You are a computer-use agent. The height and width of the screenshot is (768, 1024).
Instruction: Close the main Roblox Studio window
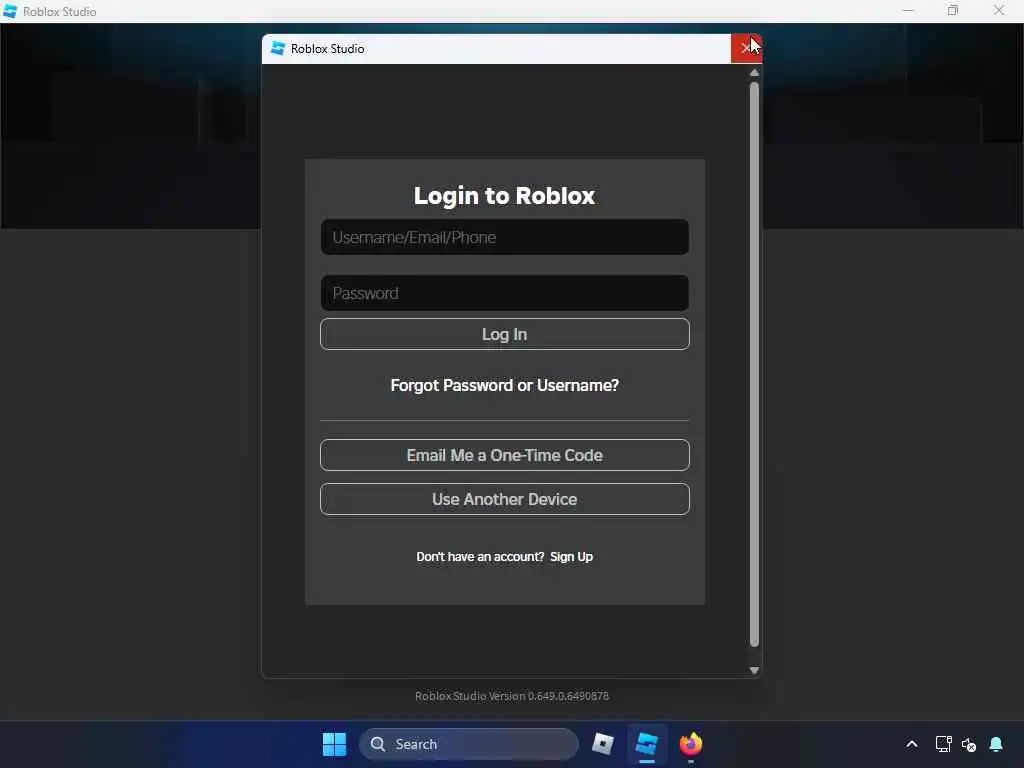tap(999, 10)
